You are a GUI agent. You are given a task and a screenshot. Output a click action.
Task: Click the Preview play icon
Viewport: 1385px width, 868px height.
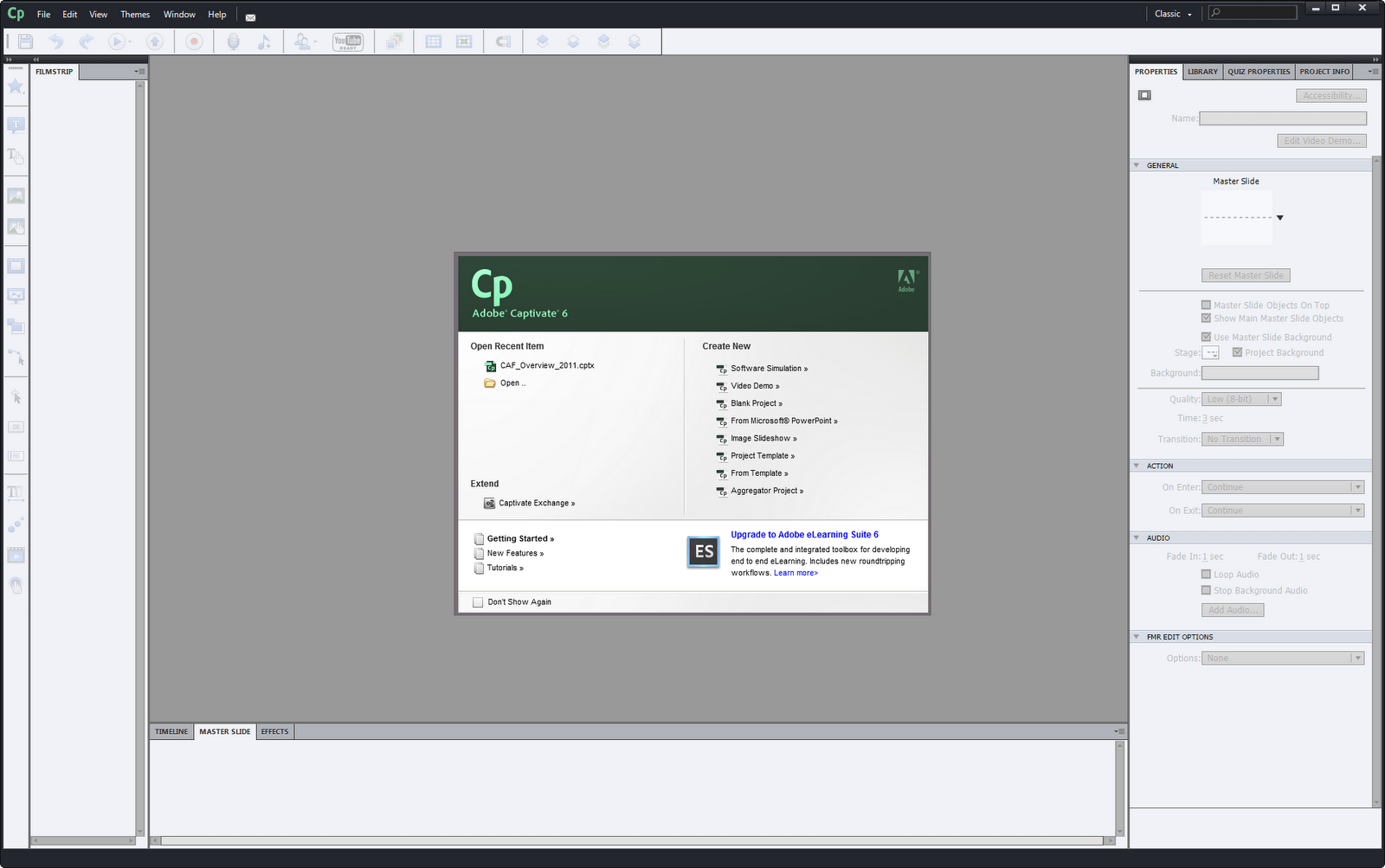[117, 42]
